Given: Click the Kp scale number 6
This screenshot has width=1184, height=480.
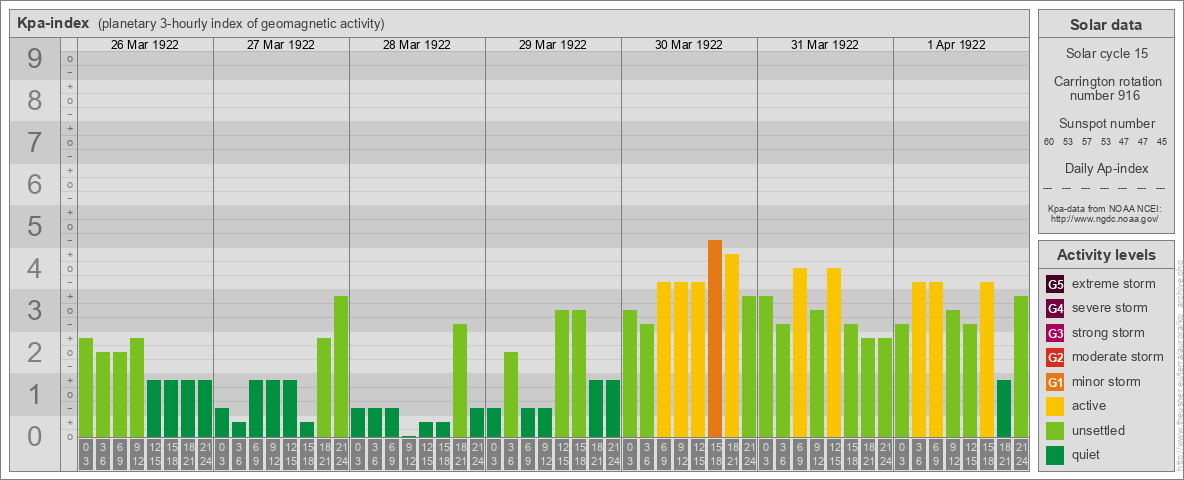Looking at the screenshot, I should 35,185.
